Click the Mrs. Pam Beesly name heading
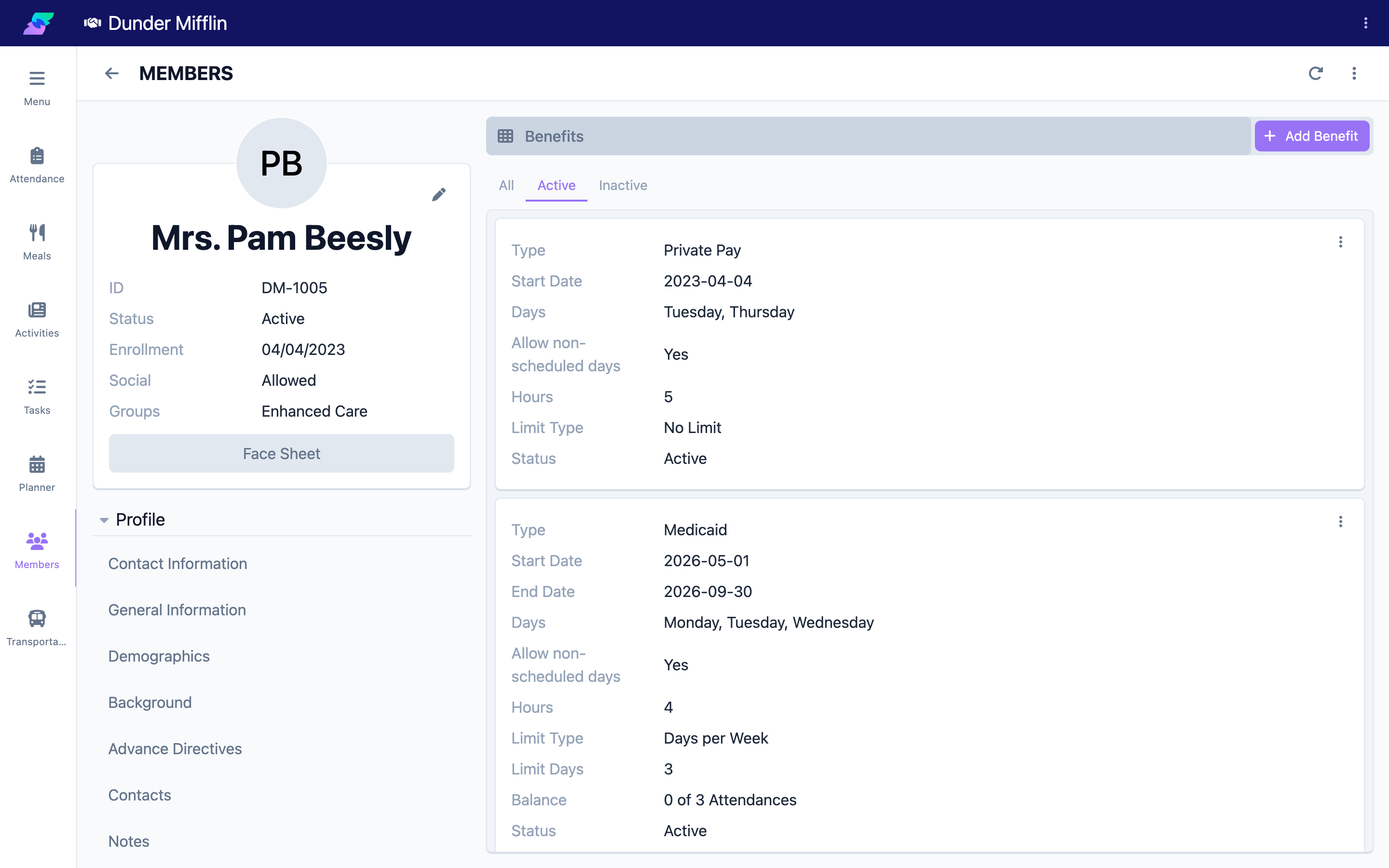The image size is (1389, 868). (281, 238)
